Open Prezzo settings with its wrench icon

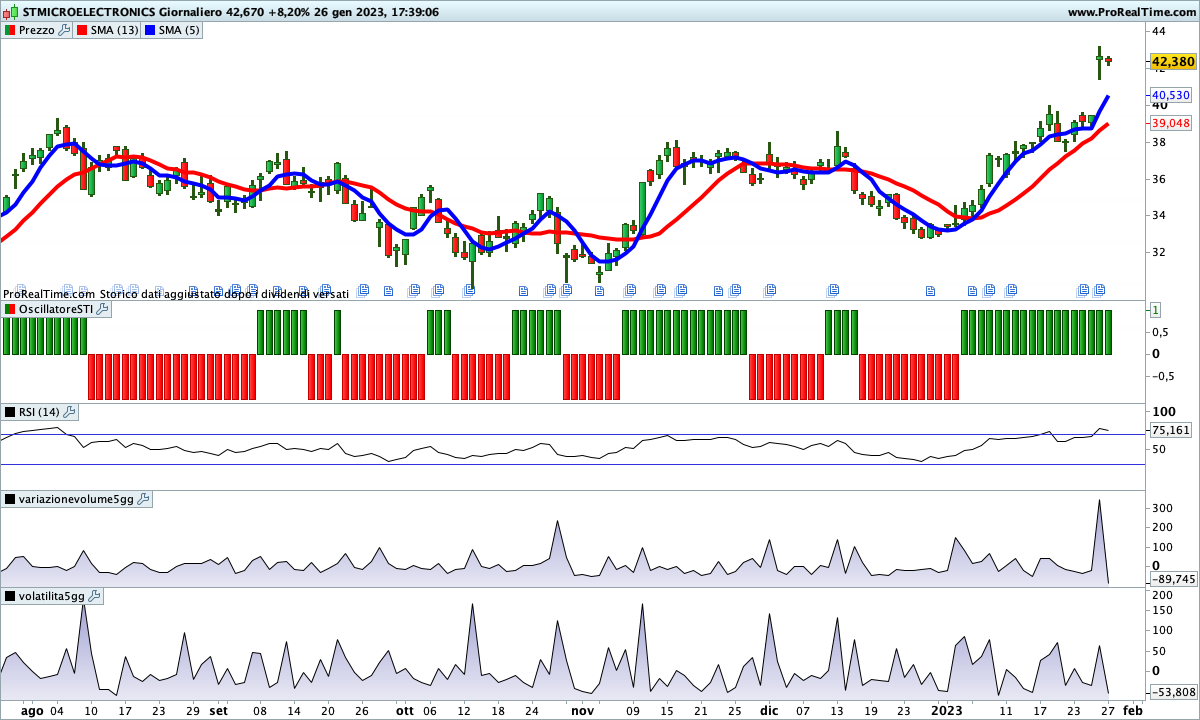[x=65, y=30]
